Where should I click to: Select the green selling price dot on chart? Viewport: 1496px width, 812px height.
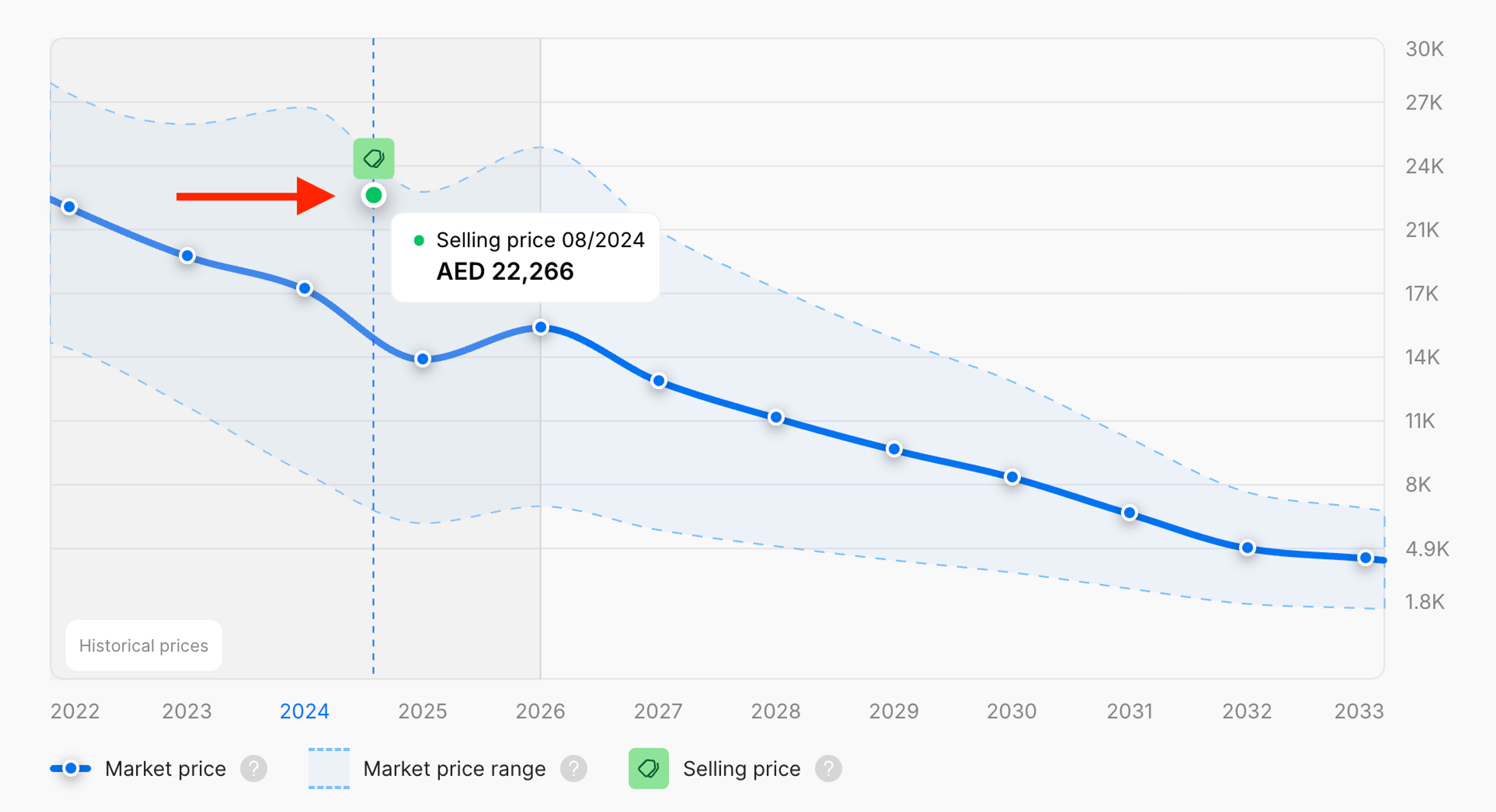click(x=374, y=195)
